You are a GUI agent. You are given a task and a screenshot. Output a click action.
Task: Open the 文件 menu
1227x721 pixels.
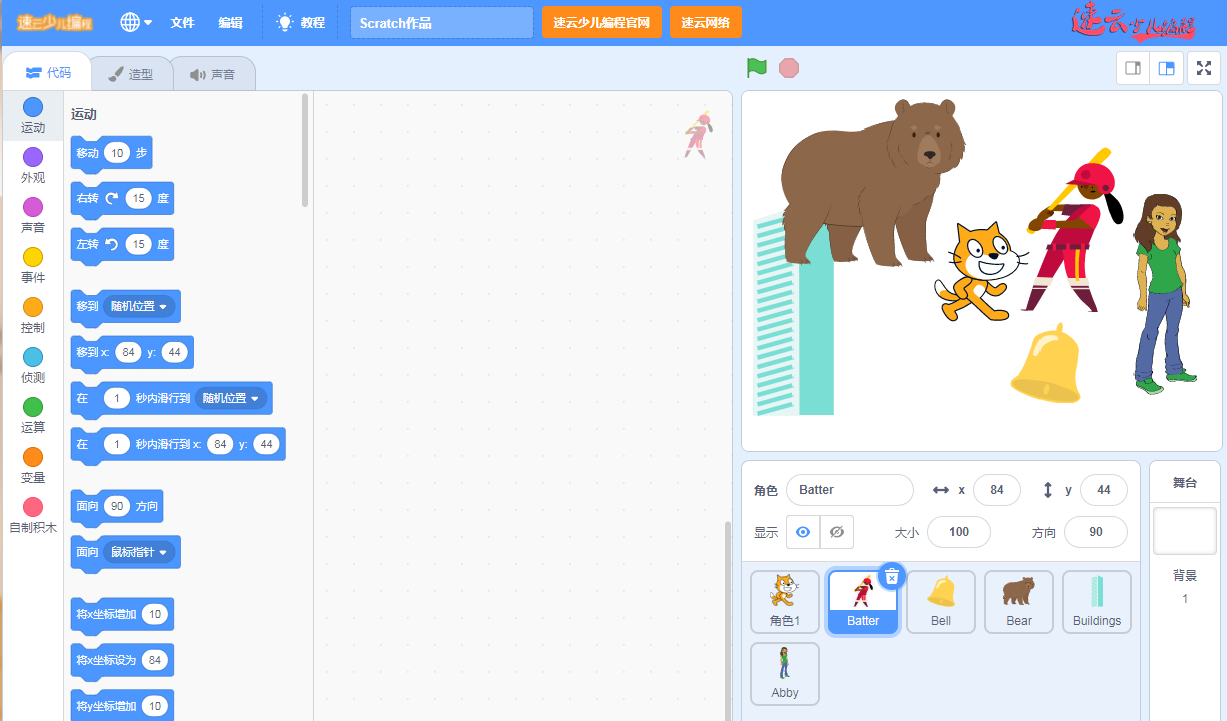tap(182, 22)
